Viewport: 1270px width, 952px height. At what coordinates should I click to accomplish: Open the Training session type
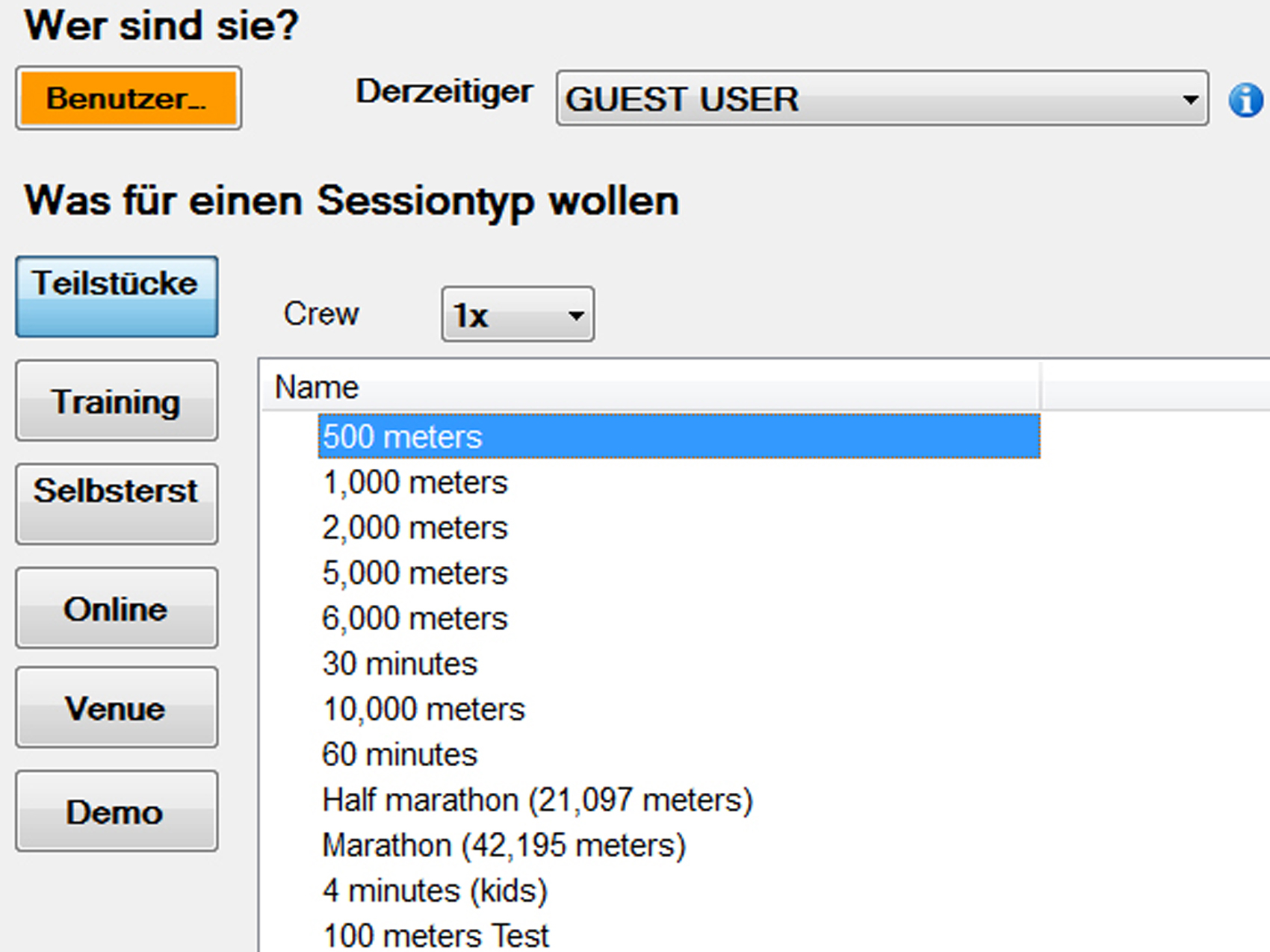tap(117, 402)
